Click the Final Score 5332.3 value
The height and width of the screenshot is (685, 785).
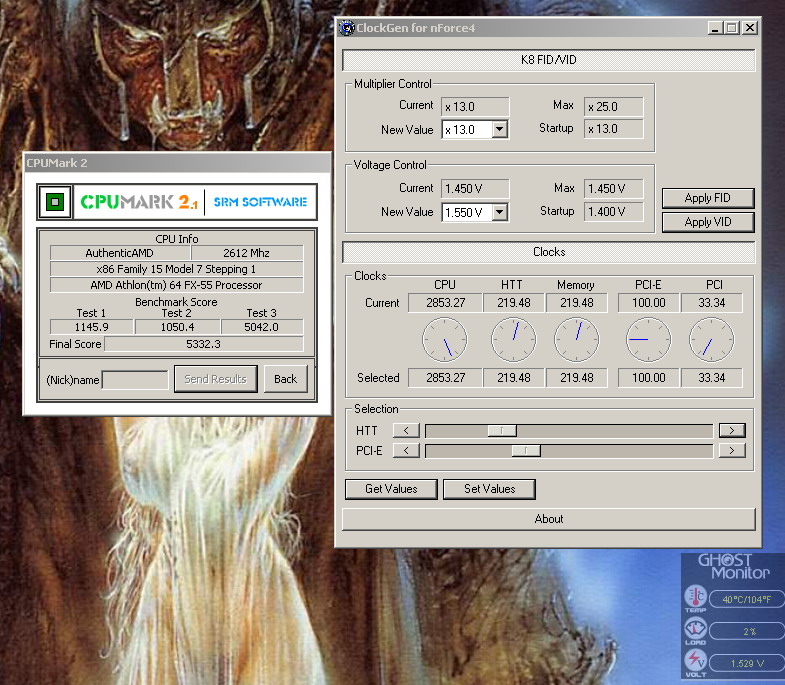[x=203, y=344]
